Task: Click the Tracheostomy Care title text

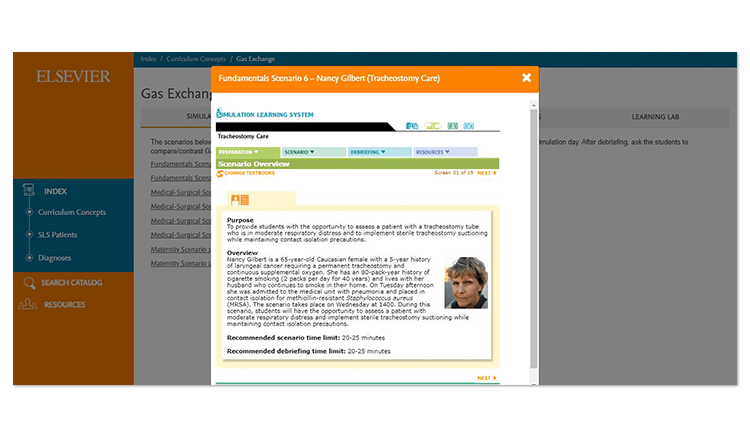Action: point(243,136)
